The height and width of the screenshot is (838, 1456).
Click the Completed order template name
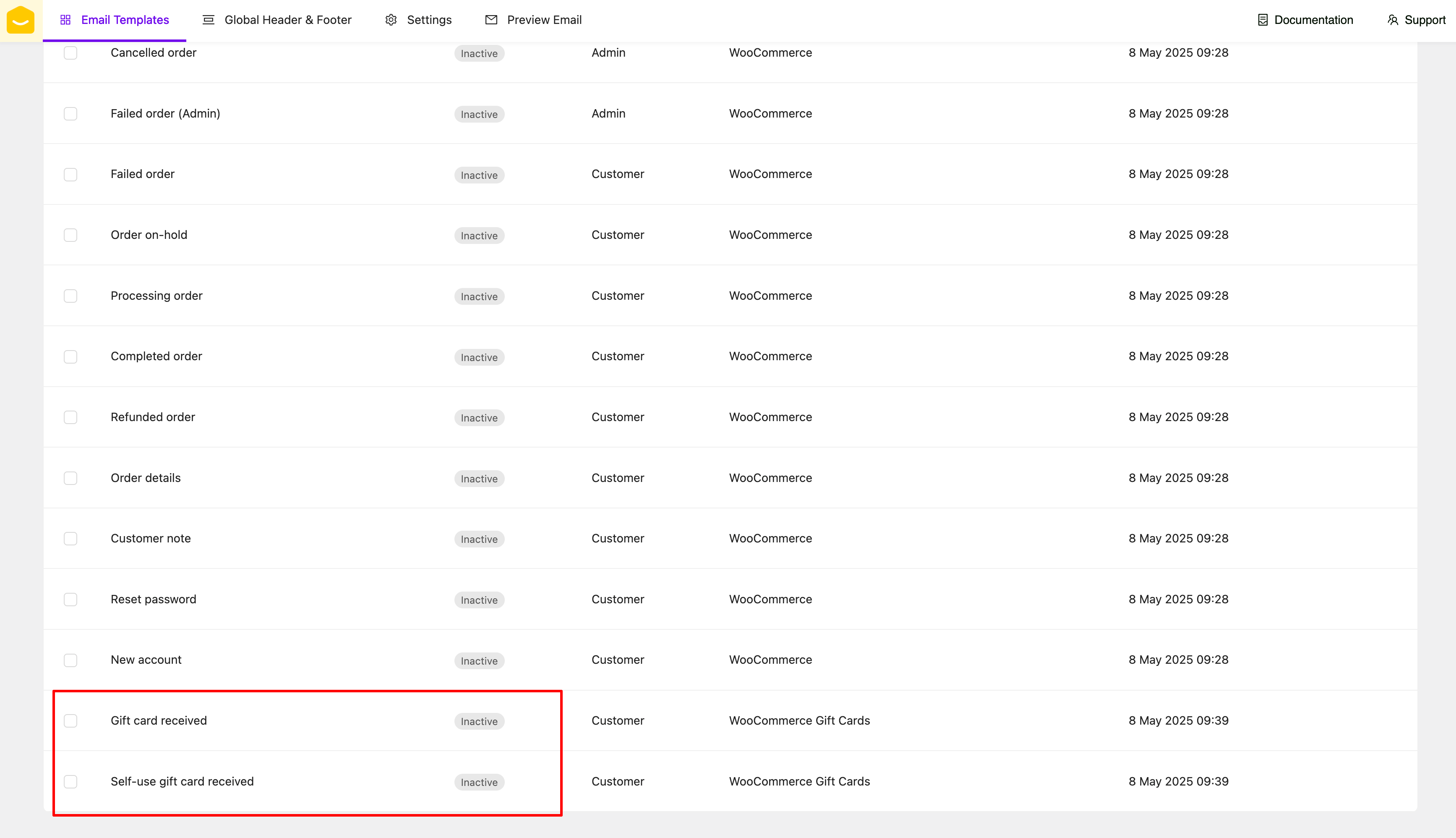tap(156, 356)
